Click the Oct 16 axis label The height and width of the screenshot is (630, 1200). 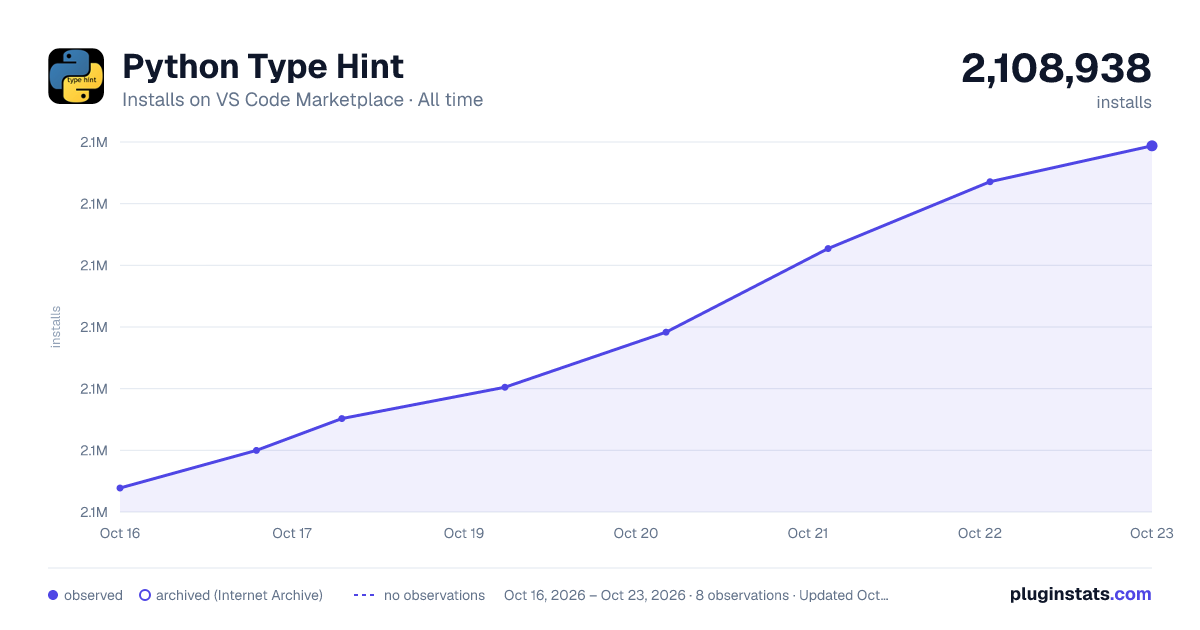120,533
